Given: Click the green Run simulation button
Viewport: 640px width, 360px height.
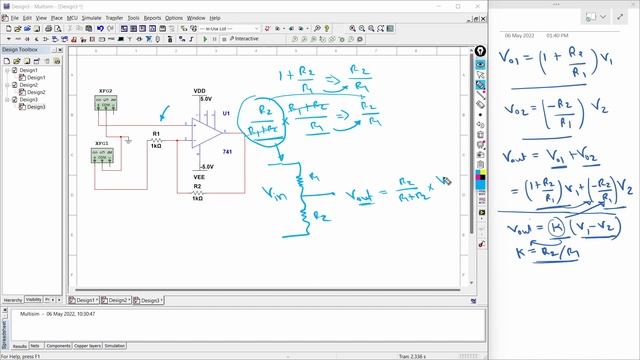Looking at the screenshot, I should pos(205,39).
